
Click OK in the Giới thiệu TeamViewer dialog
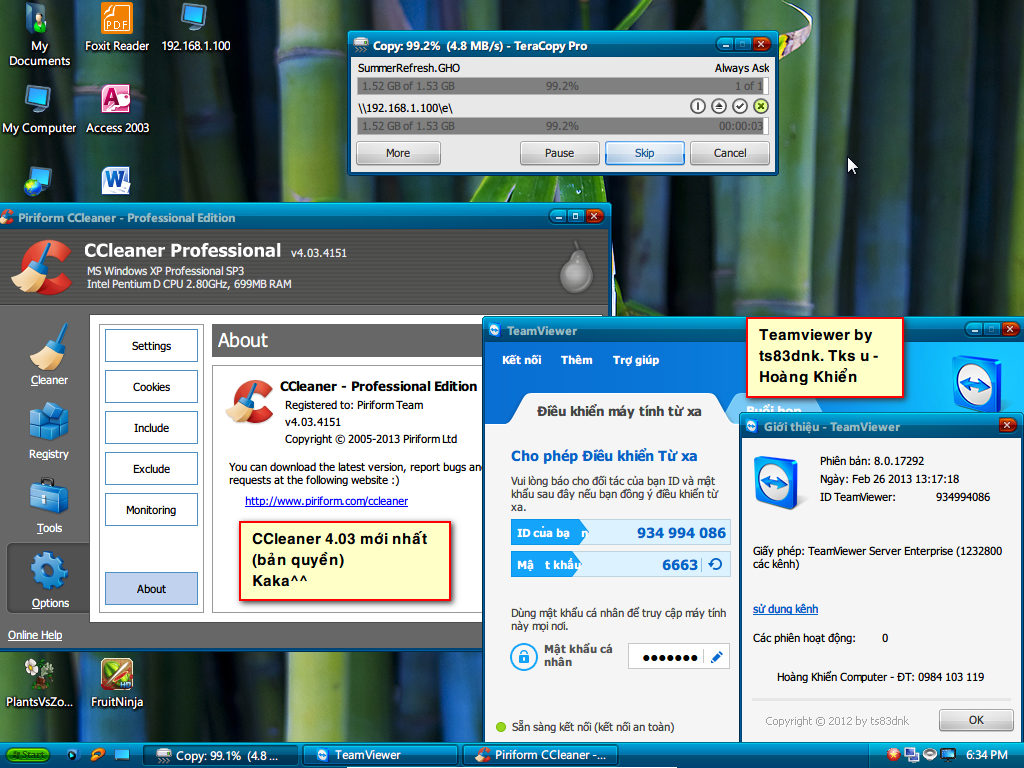(x=976, y=720)
